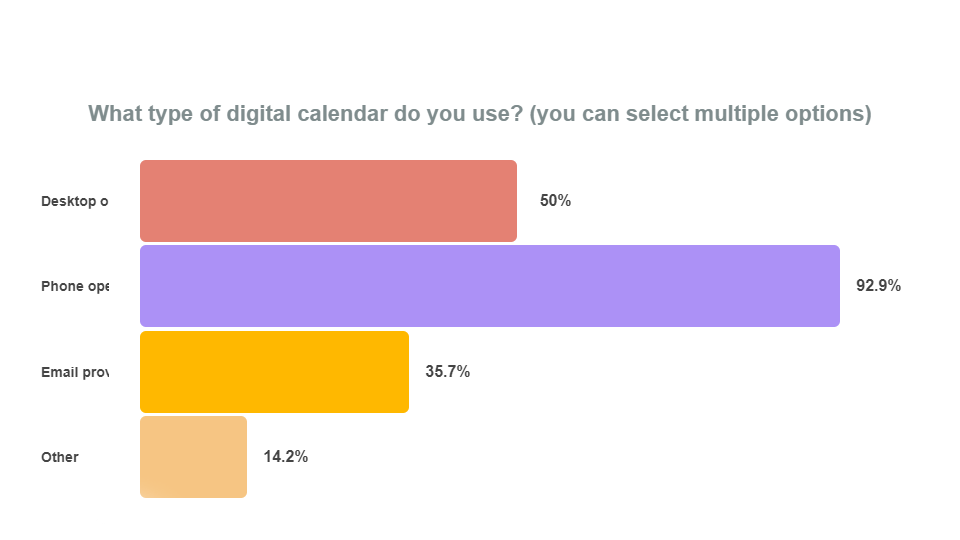
Task: Click the right end of red bar
Action: 513,201
